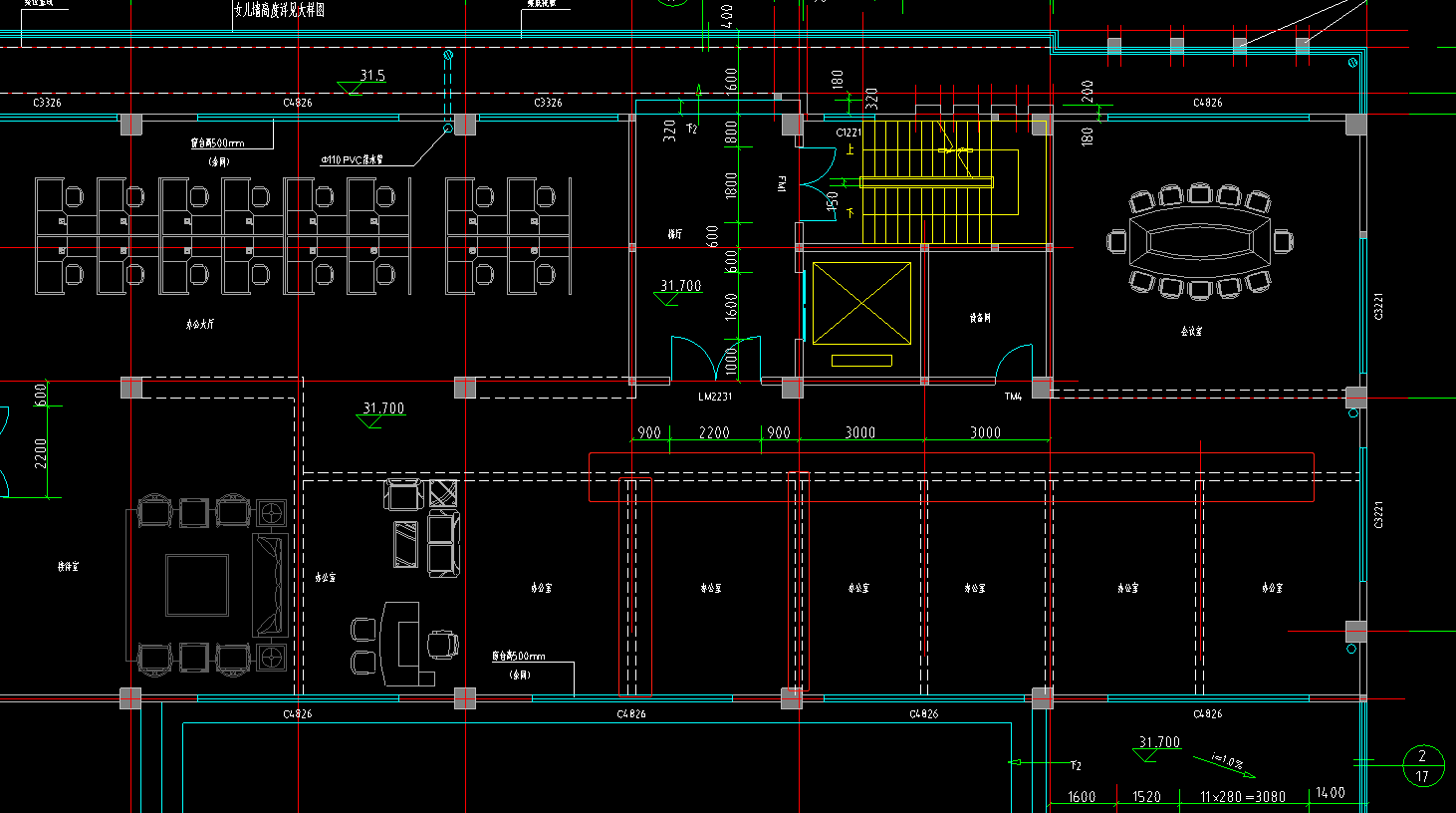
Task: Click the i=1.0% slope annotation
Action: point(1227,762)
